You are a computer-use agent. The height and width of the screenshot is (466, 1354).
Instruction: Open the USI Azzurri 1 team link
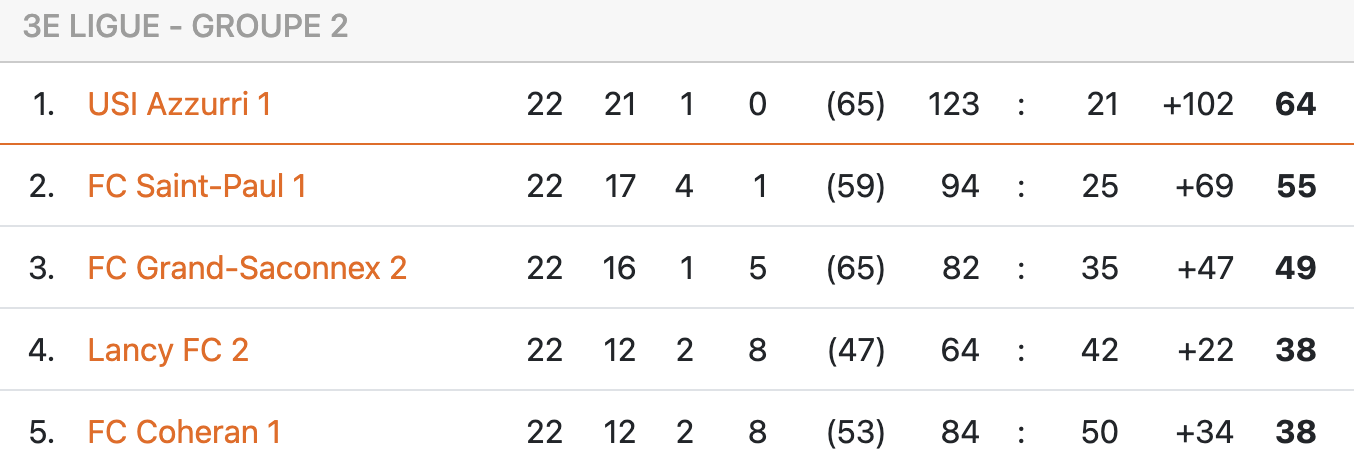(179, 104)
